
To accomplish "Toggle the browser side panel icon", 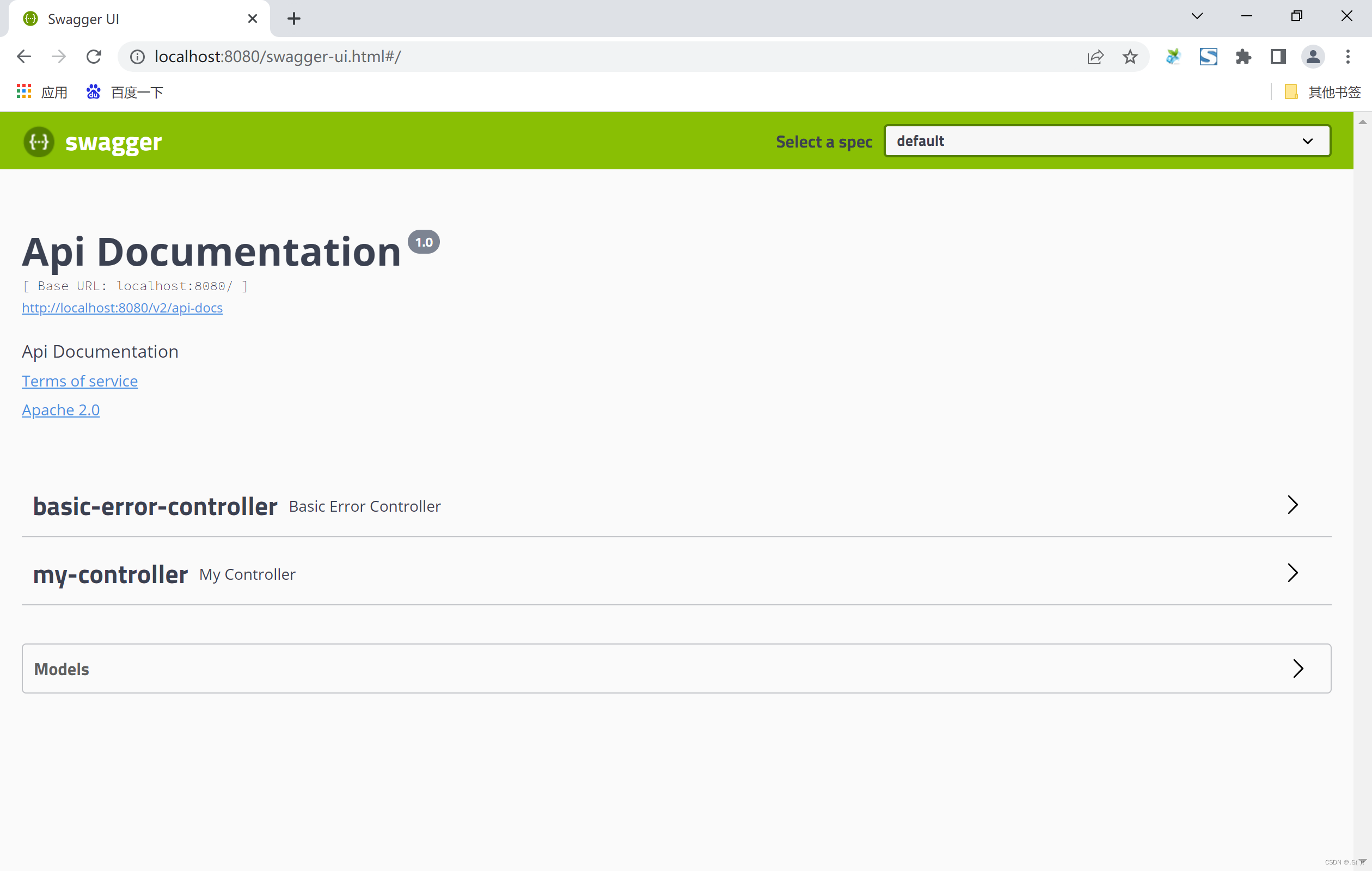I will 1278,57.
